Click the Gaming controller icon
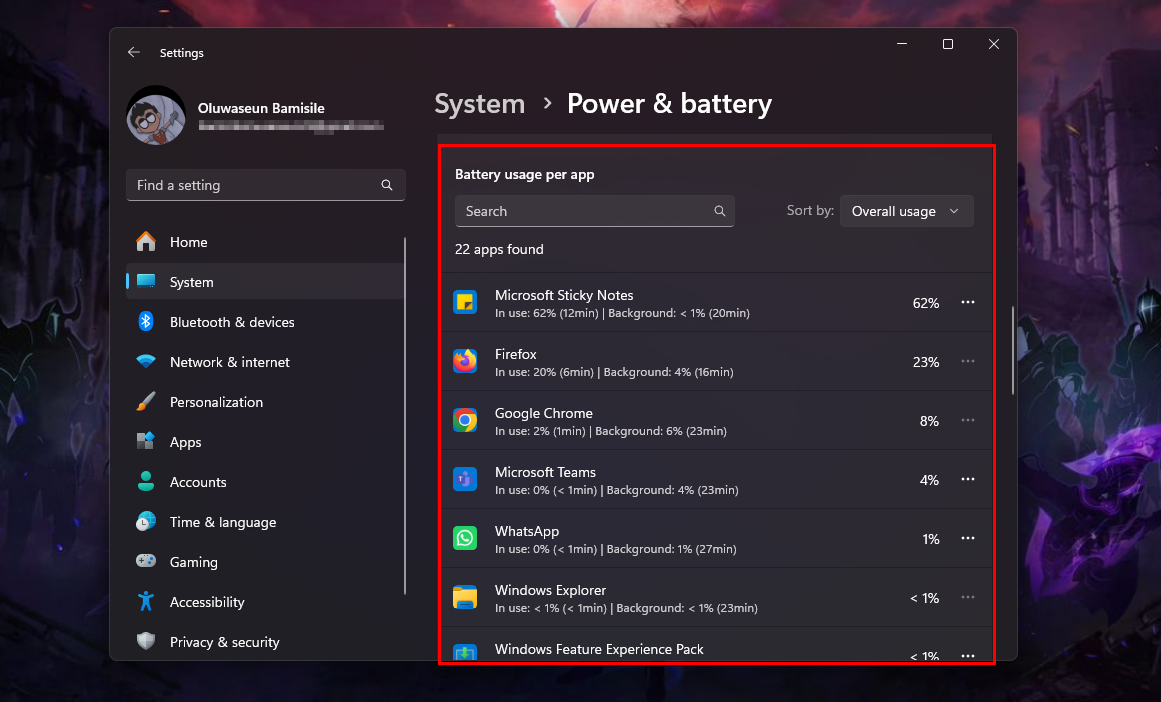Screen dimensions: 1161x702 [x=146, y=561]
